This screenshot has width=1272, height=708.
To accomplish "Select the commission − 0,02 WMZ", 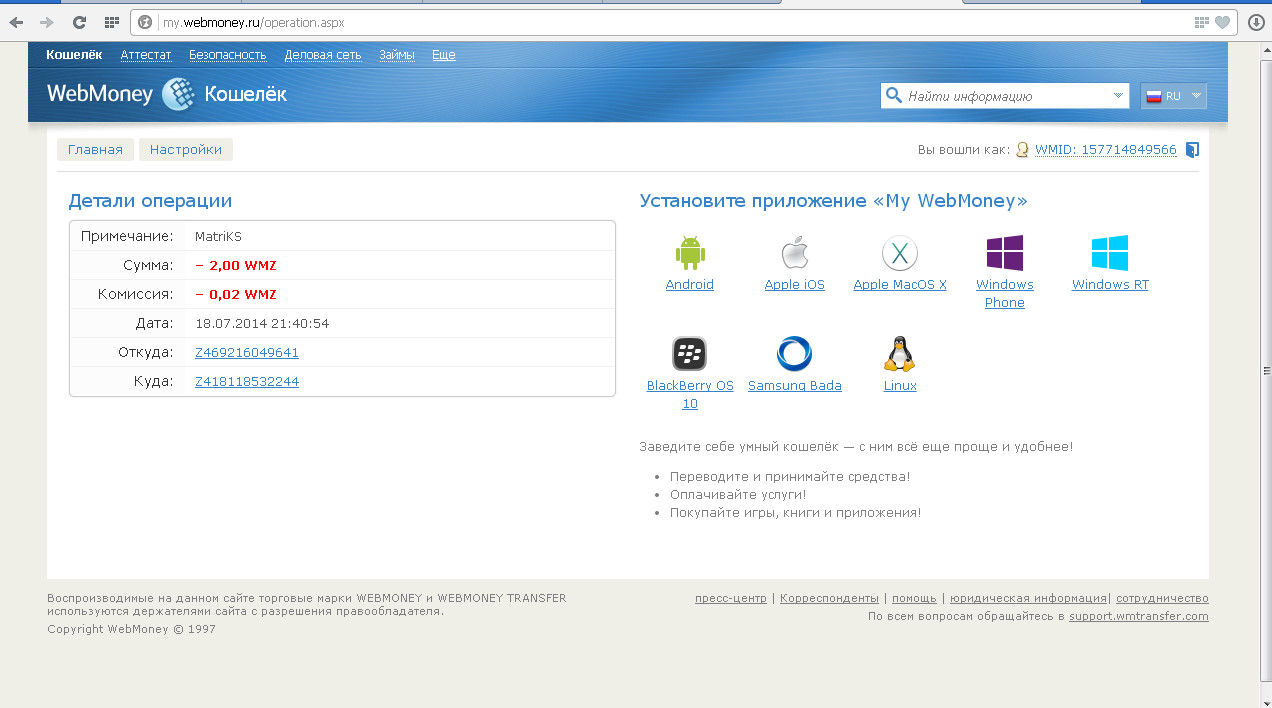I will 236,295.
